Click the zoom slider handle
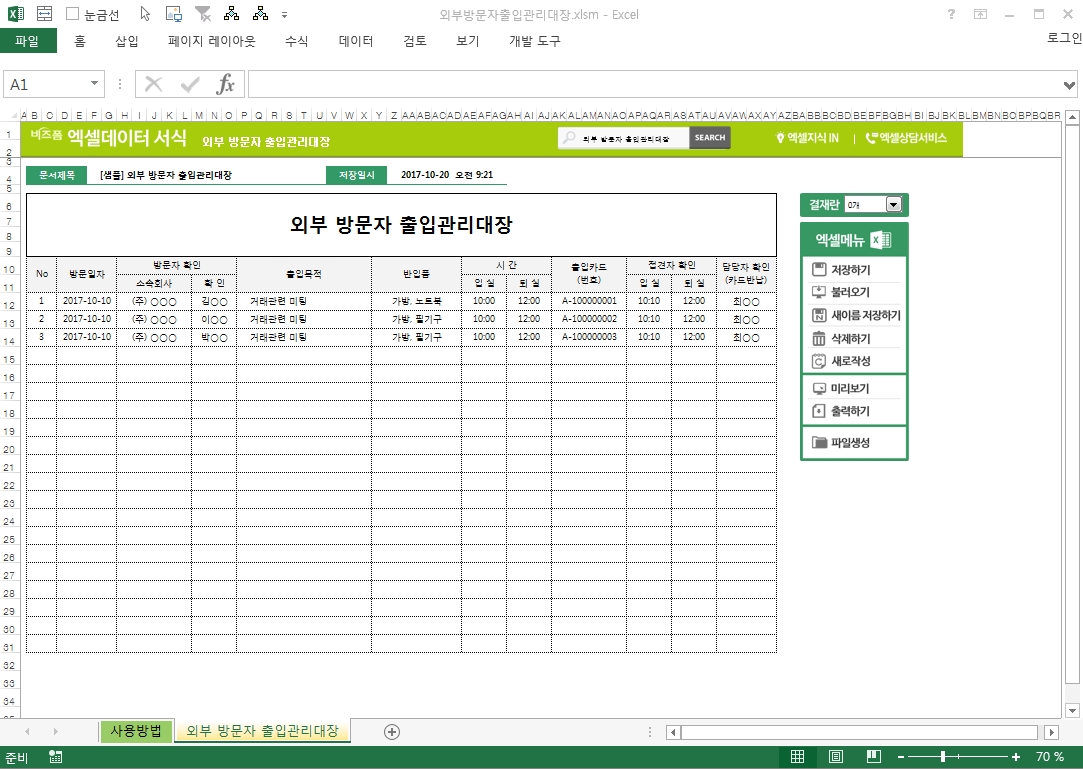1083x769 pixels. pyautogui.click(x=942, y=757)
